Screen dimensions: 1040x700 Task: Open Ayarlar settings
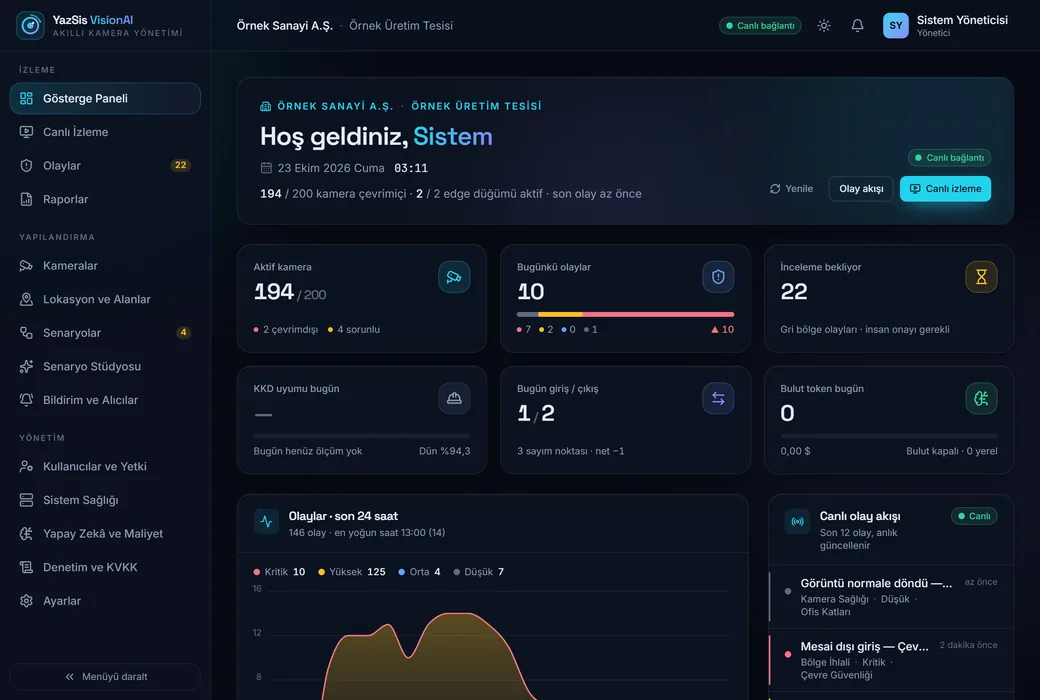click(x=105, y=600)
